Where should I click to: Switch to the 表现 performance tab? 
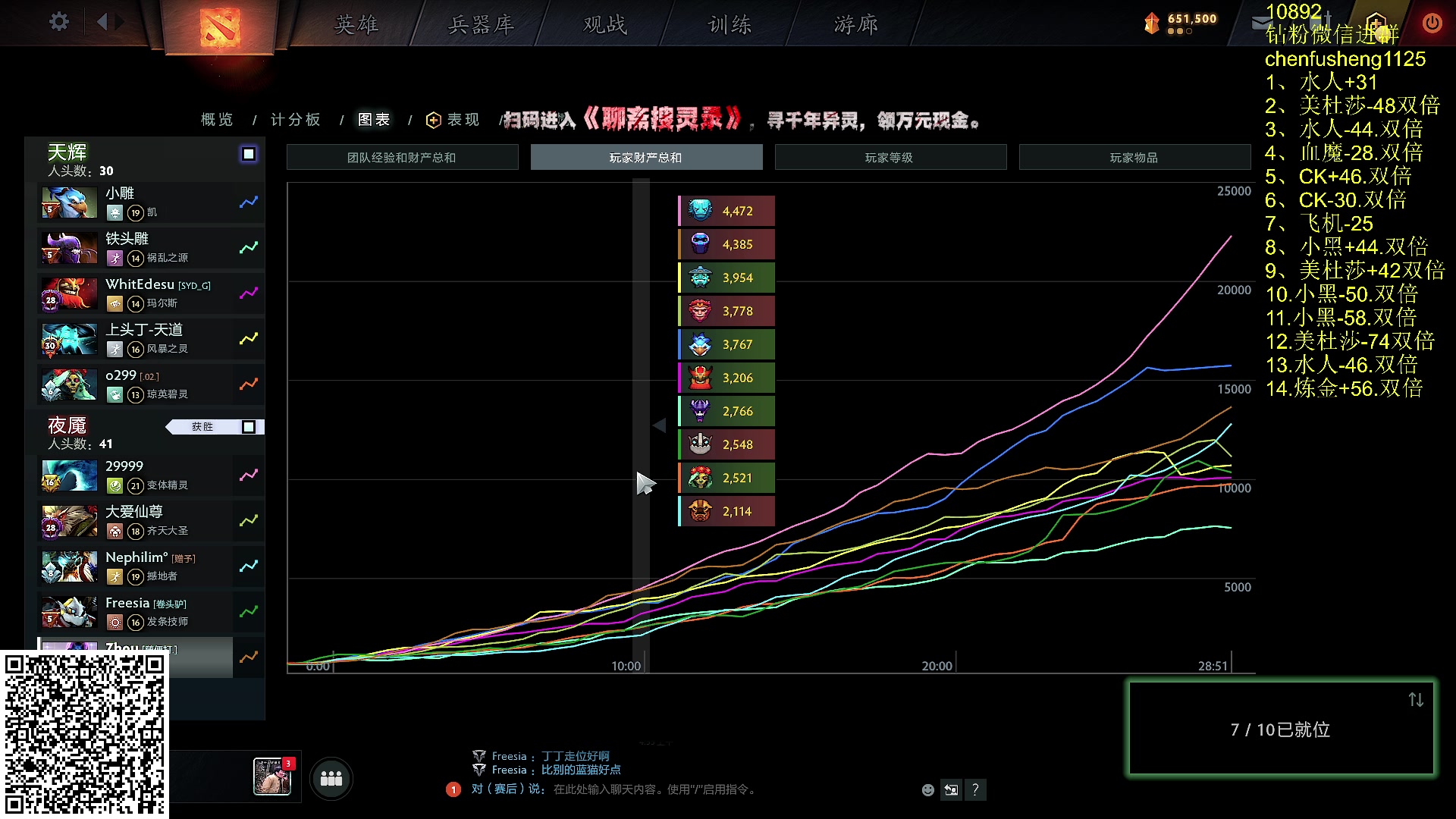point(453,120)
